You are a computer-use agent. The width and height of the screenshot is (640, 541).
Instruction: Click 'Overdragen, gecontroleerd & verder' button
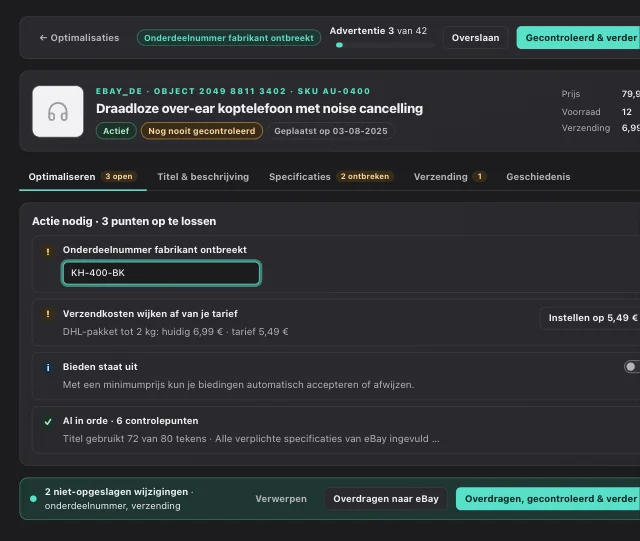pos(548,499)
